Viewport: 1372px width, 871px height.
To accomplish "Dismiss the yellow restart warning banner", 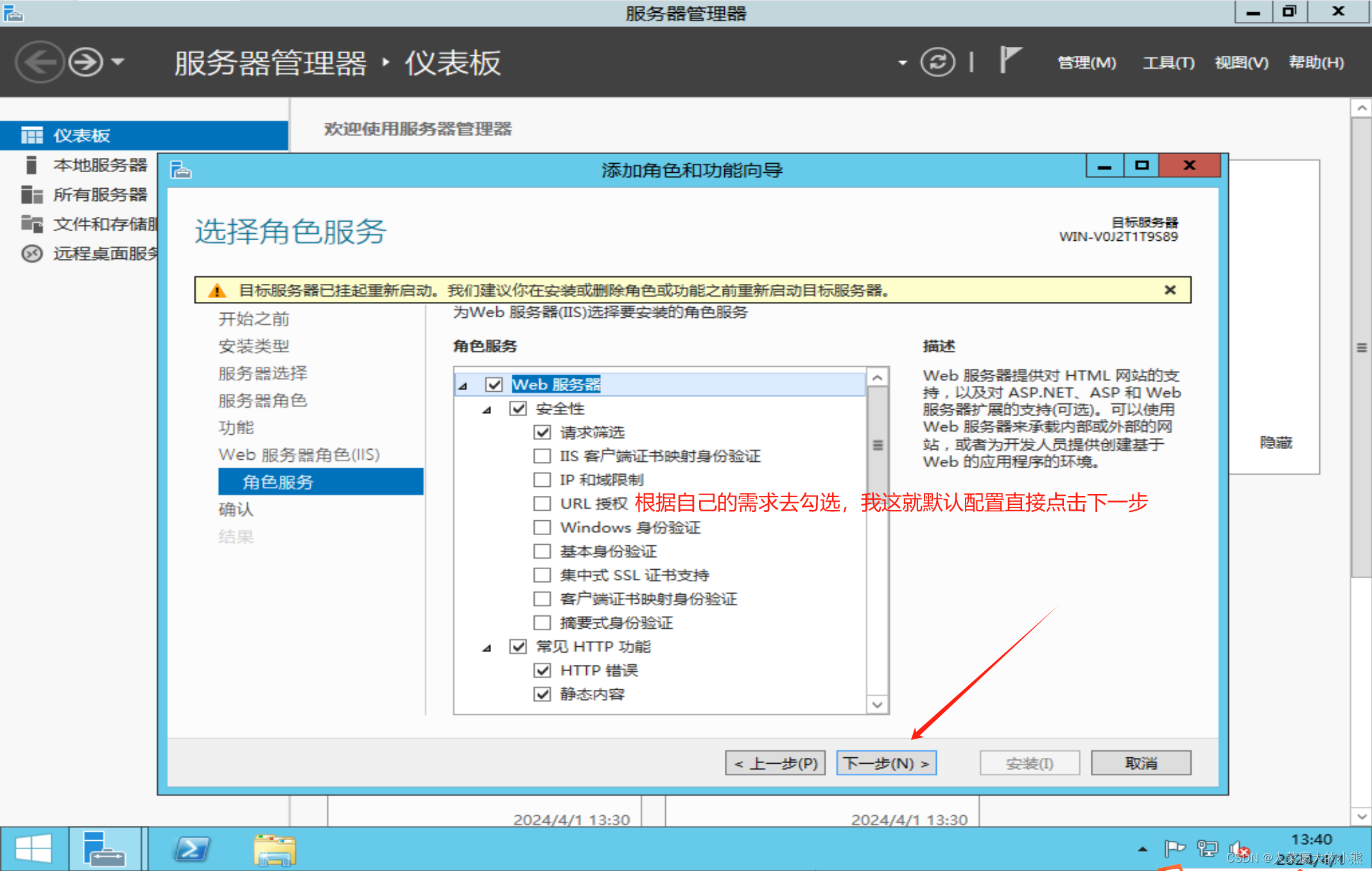I will point(1170,290).
